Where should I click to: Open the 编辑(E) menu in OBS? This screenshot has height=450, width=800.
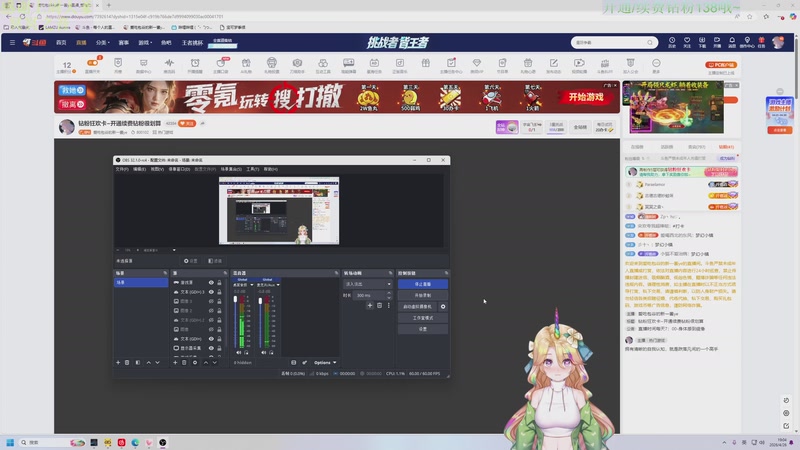pyautogui.click(x=139, y=169)
